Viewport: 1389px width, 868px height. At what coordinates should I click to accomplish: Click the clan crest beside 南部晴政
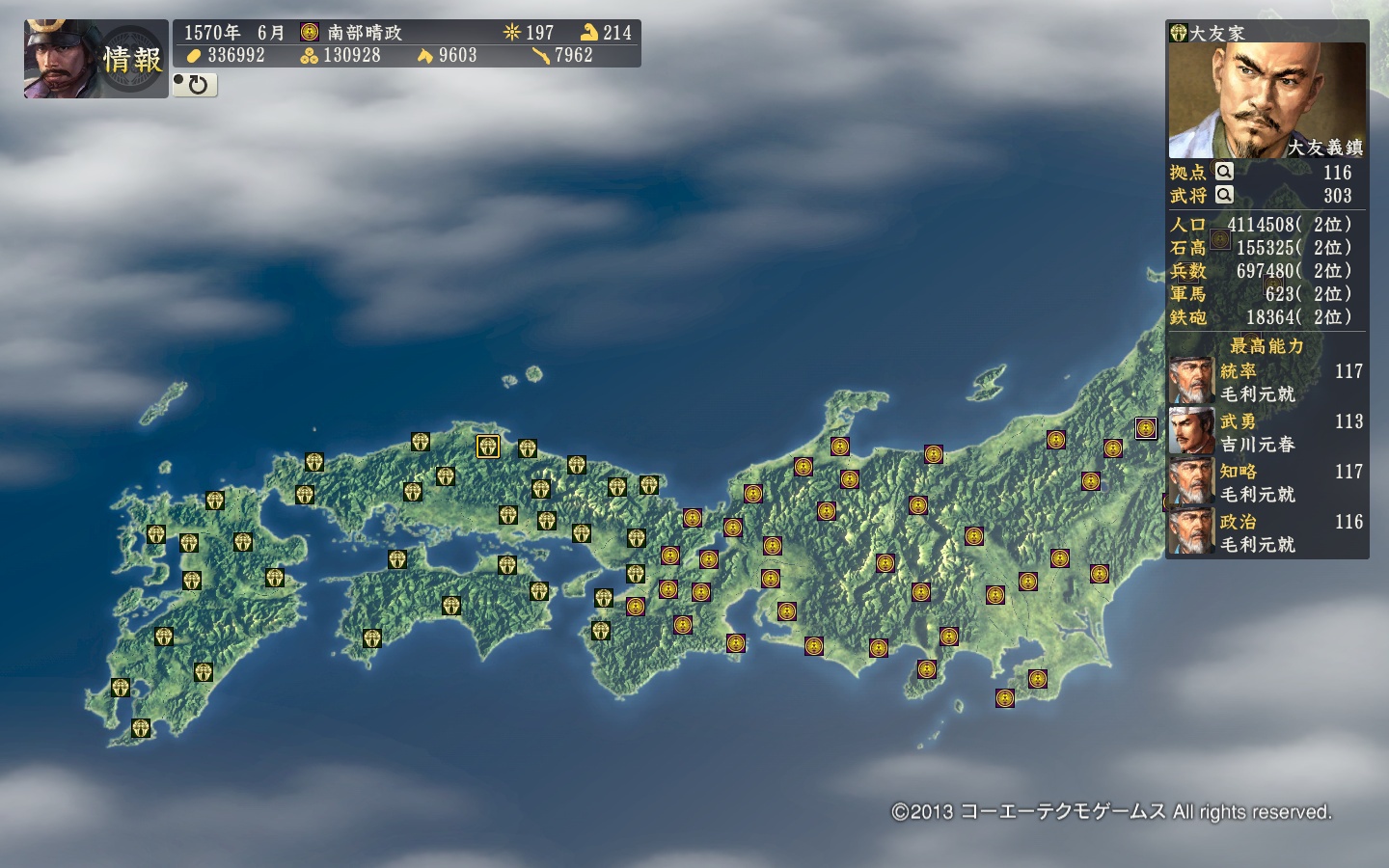pos(309,32)
